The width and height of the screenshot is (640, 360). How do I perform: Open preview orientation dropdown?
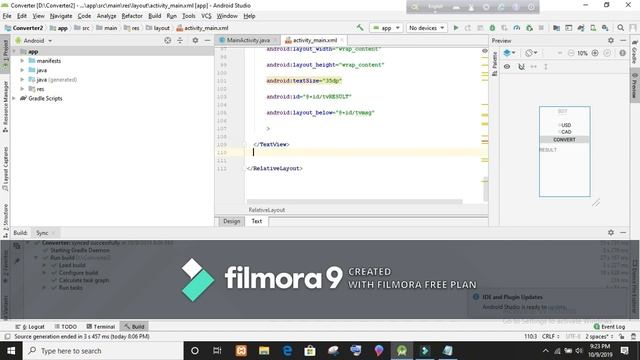click(531, 53)
